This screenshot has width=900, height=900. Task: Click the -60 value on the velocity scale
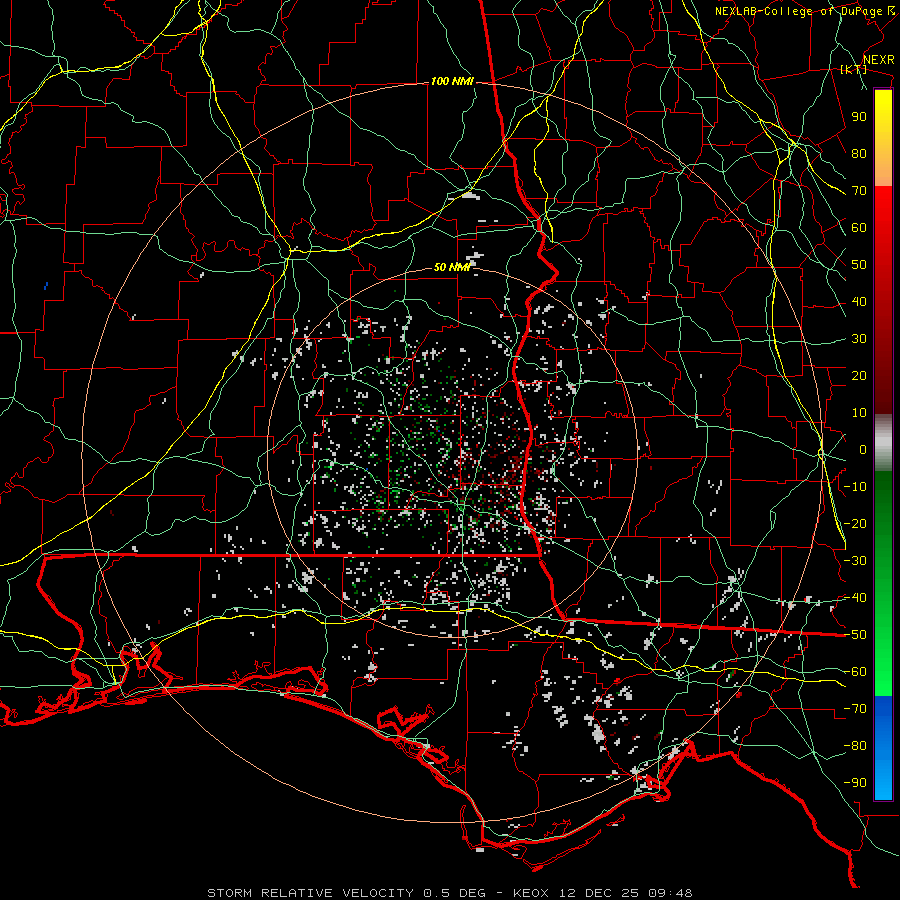855,672
